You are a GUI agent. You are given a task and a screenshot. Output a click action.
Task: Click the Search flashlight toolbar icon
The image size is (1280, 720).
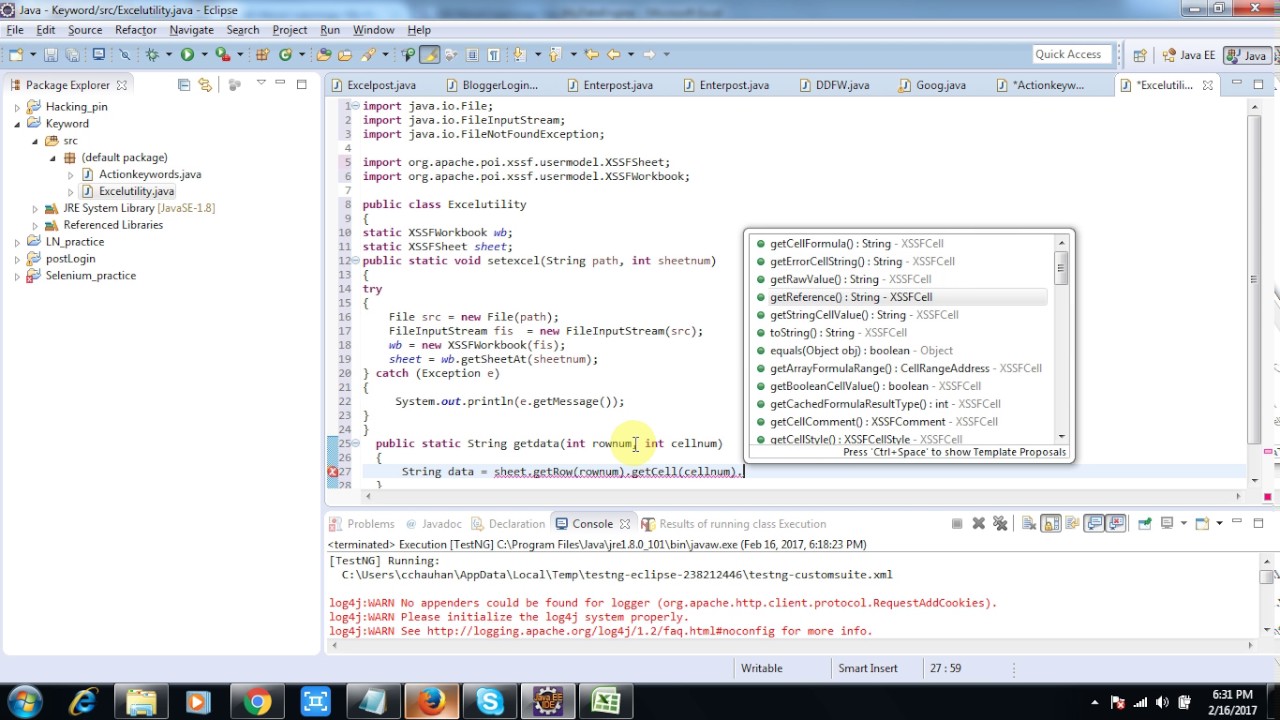coord(368,54)
